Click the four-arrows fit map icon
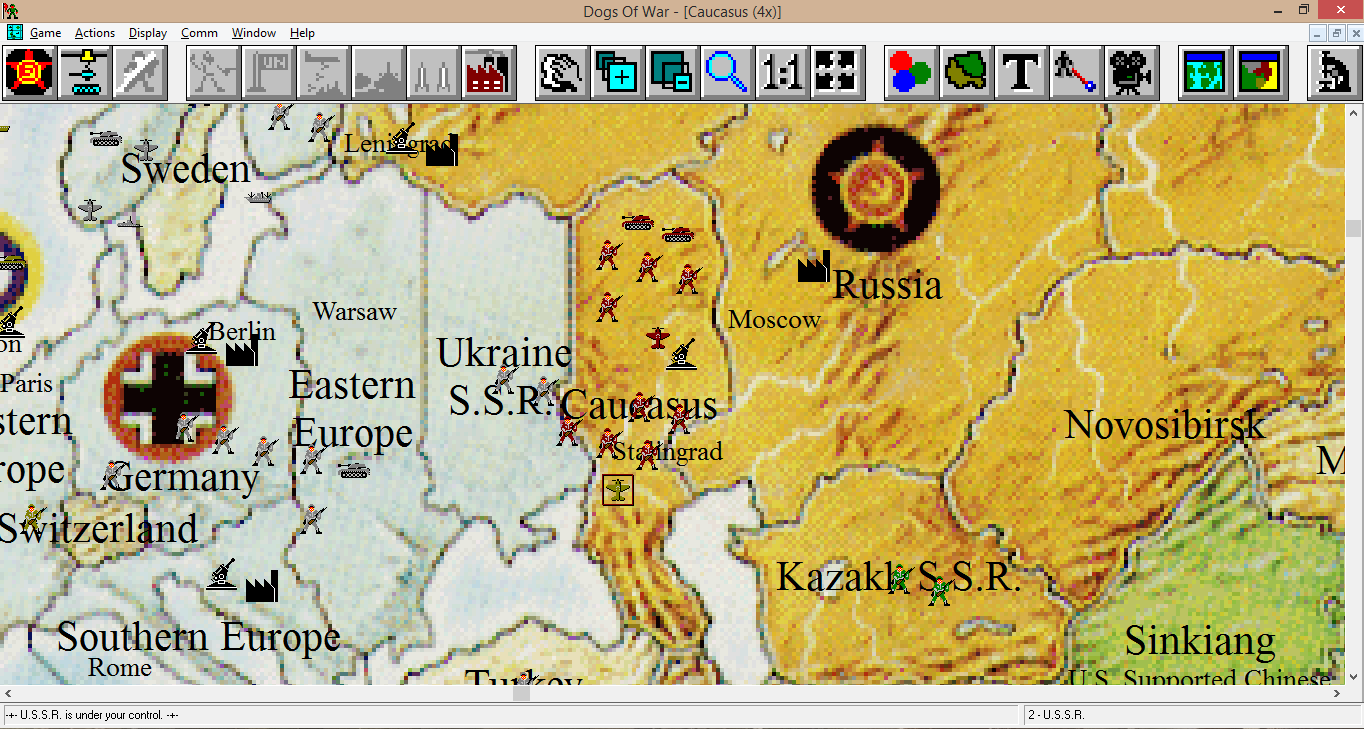The height and width of the screenshot is (729, 1364). point(837,72)
